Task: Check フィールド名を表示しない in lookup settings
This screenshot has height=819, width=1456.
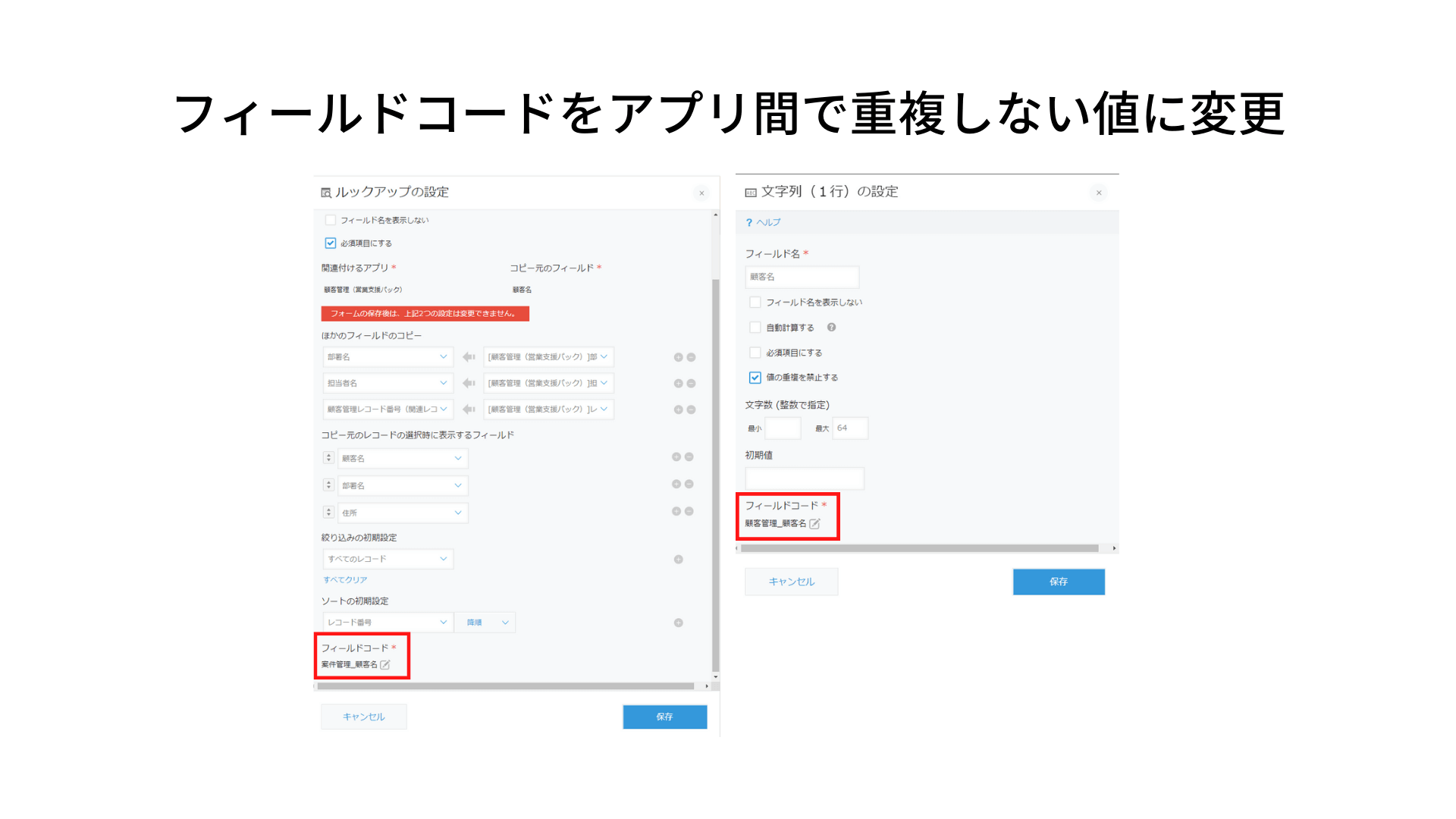Action: coord(331,221)
